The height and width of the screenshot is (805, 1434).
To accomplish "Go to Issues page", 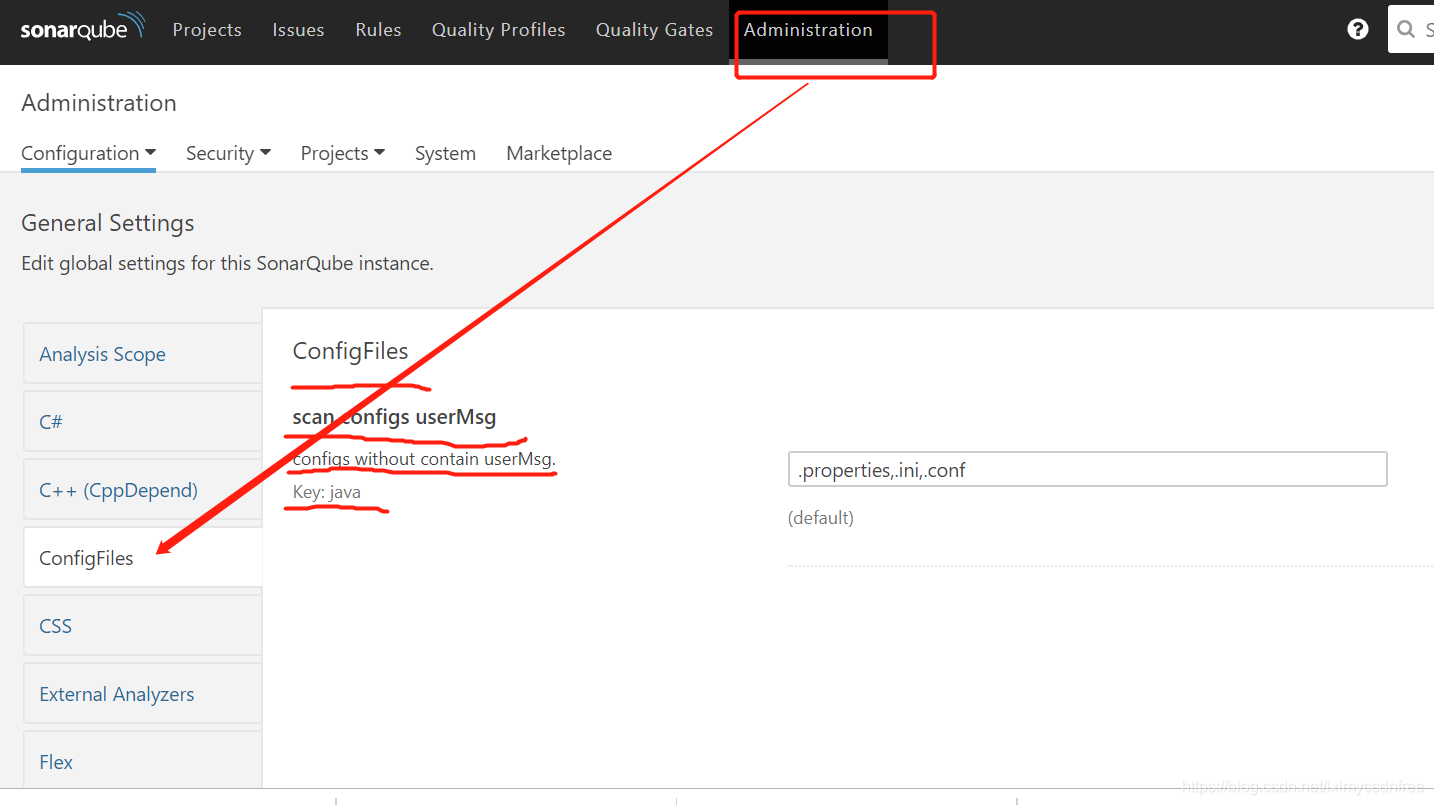I will (298, 30).
